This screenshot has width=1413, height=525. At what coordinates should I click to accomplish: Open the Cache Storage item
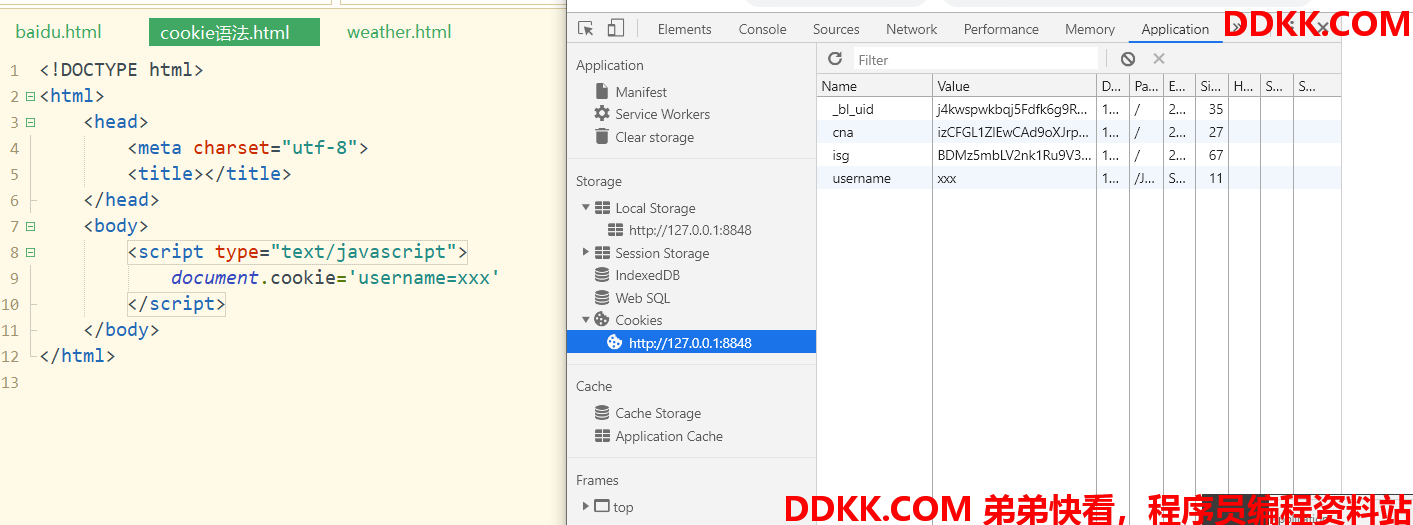[658, 413]
